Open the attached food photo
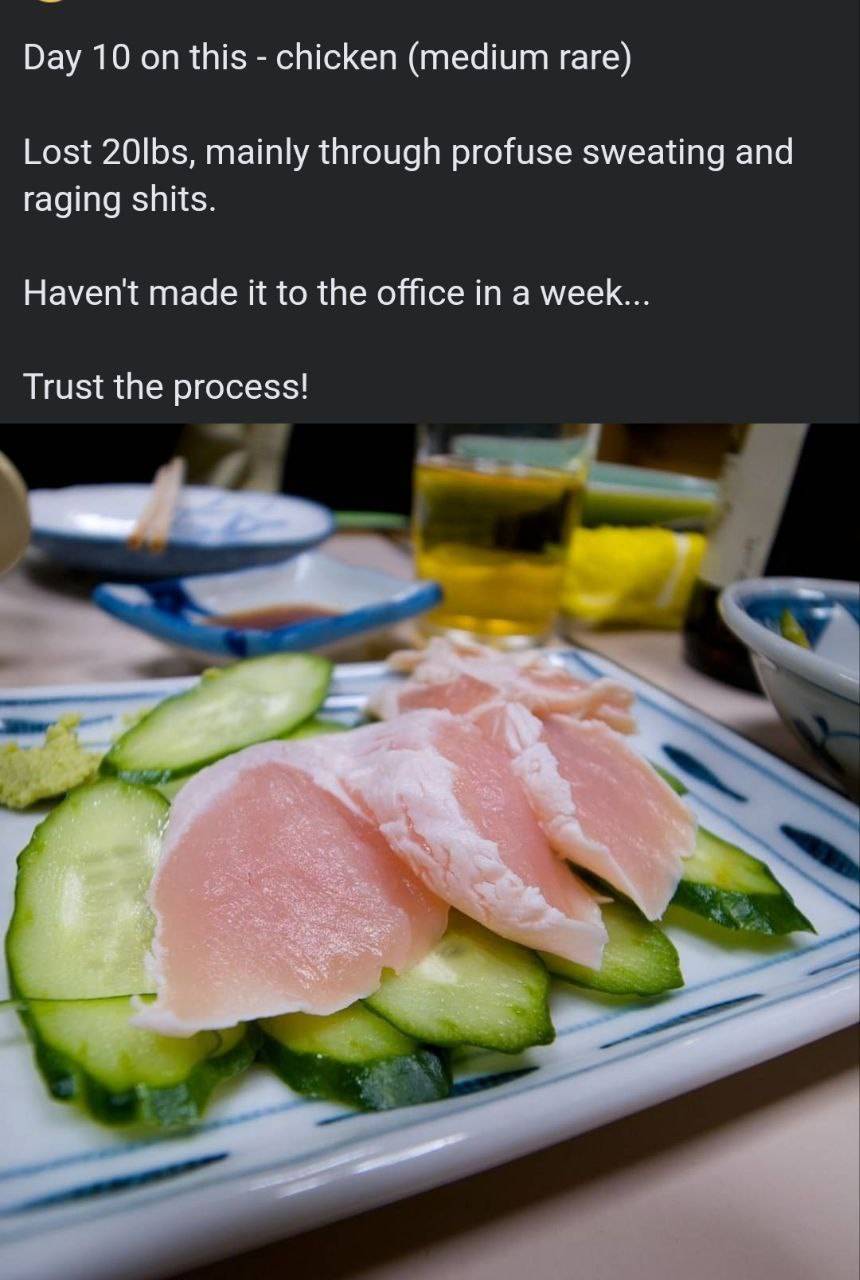This screenshot has width=860, height=1280. 430,851
